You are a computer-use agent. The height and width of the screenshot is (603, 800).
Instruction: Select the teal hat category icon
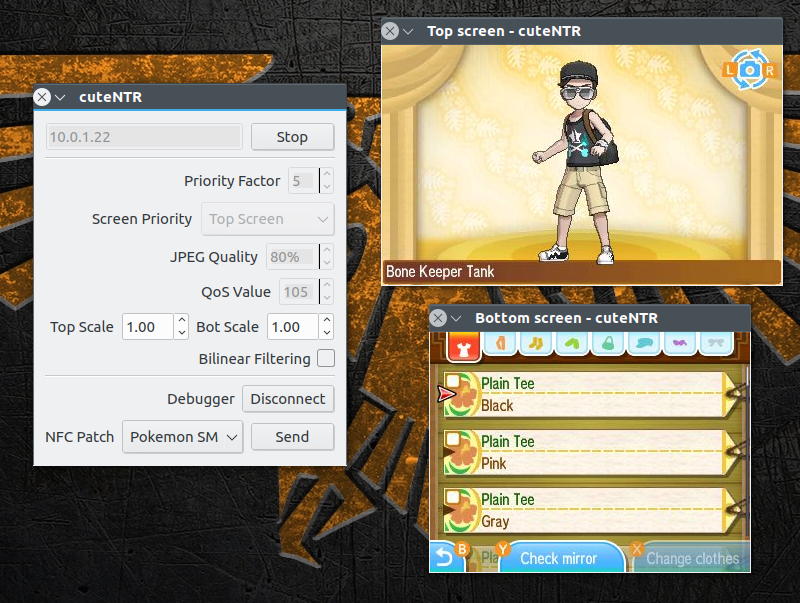(644, 343)
